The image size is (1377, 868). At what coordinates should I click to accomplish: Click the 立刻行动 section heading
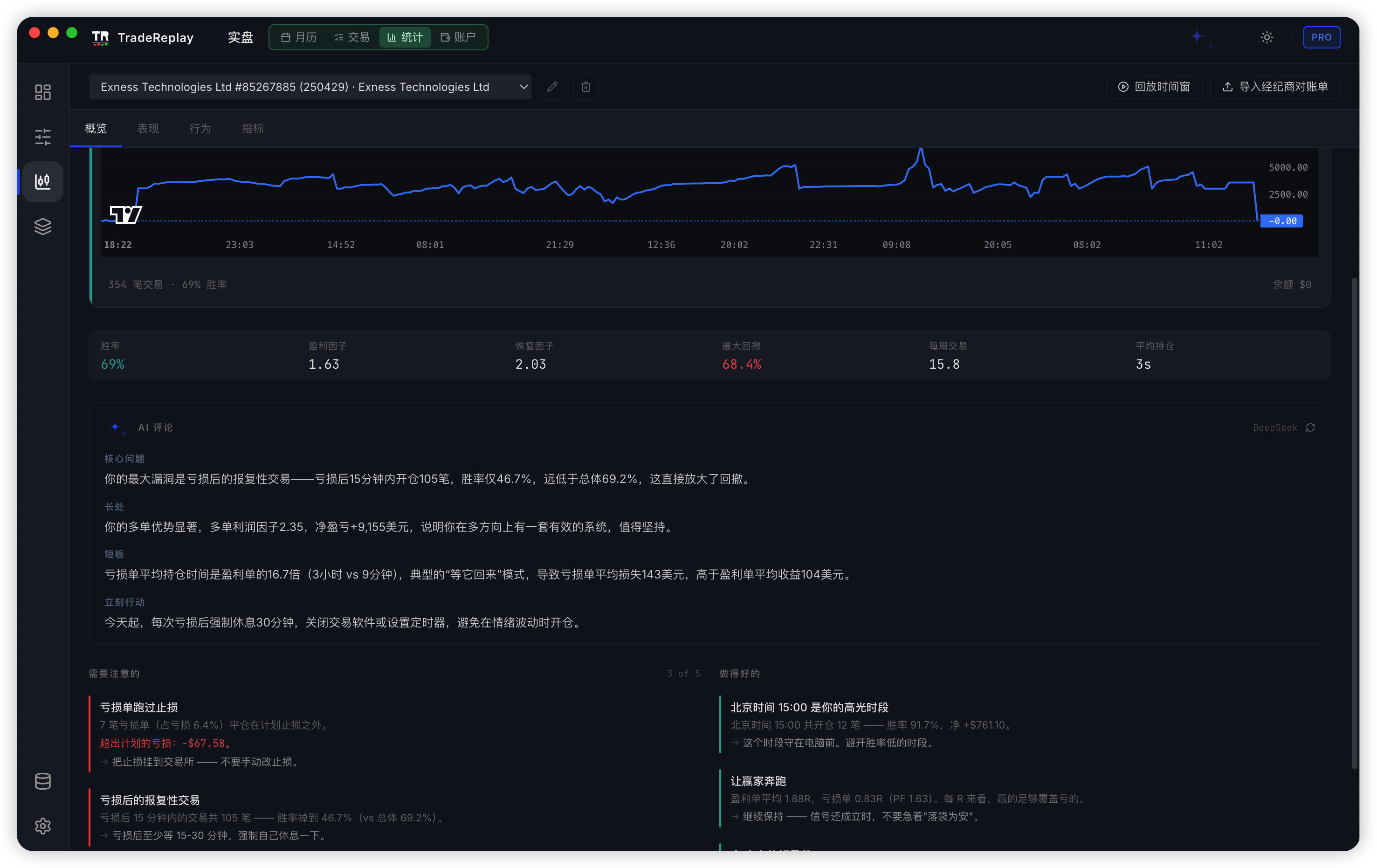tap(124, 602)
